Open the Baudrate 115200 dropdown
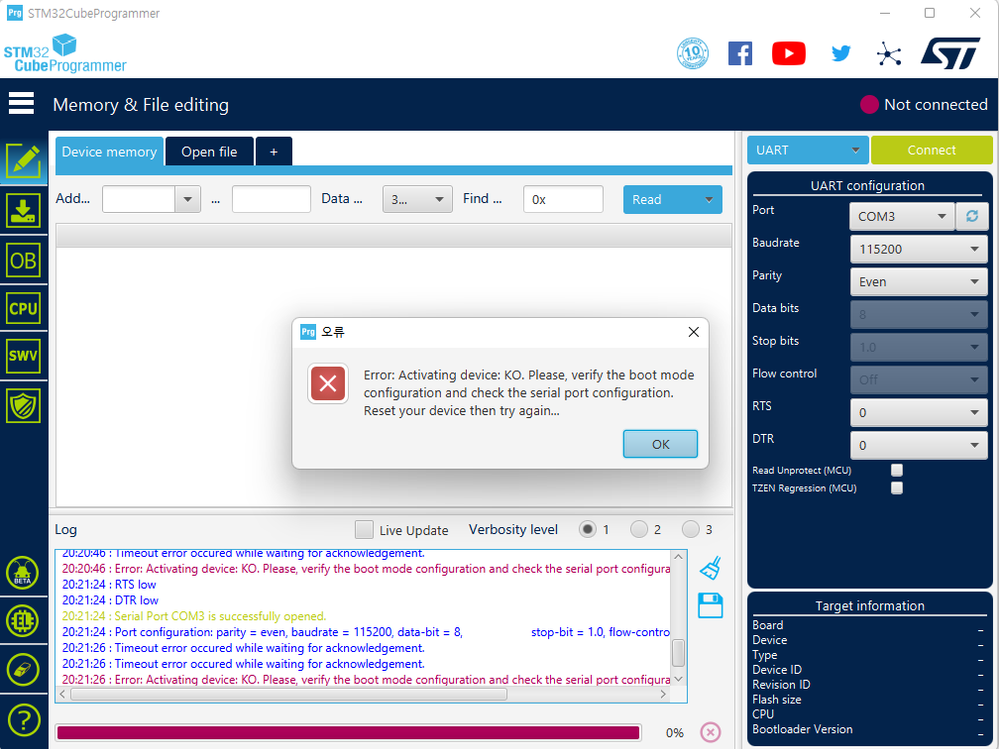999x749 pixels. pyautogui.click(x=919, y=249)
